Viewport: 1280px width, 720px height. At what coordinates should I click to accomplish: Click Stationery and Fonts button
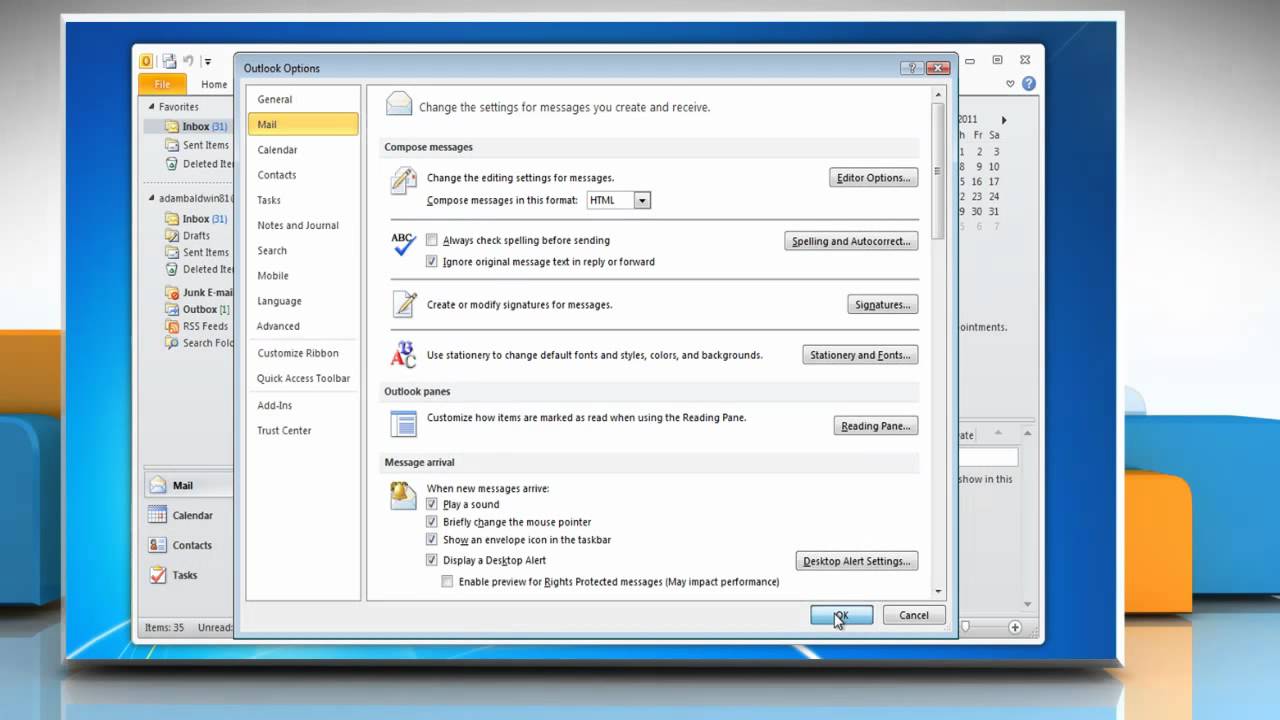point(860,355)
